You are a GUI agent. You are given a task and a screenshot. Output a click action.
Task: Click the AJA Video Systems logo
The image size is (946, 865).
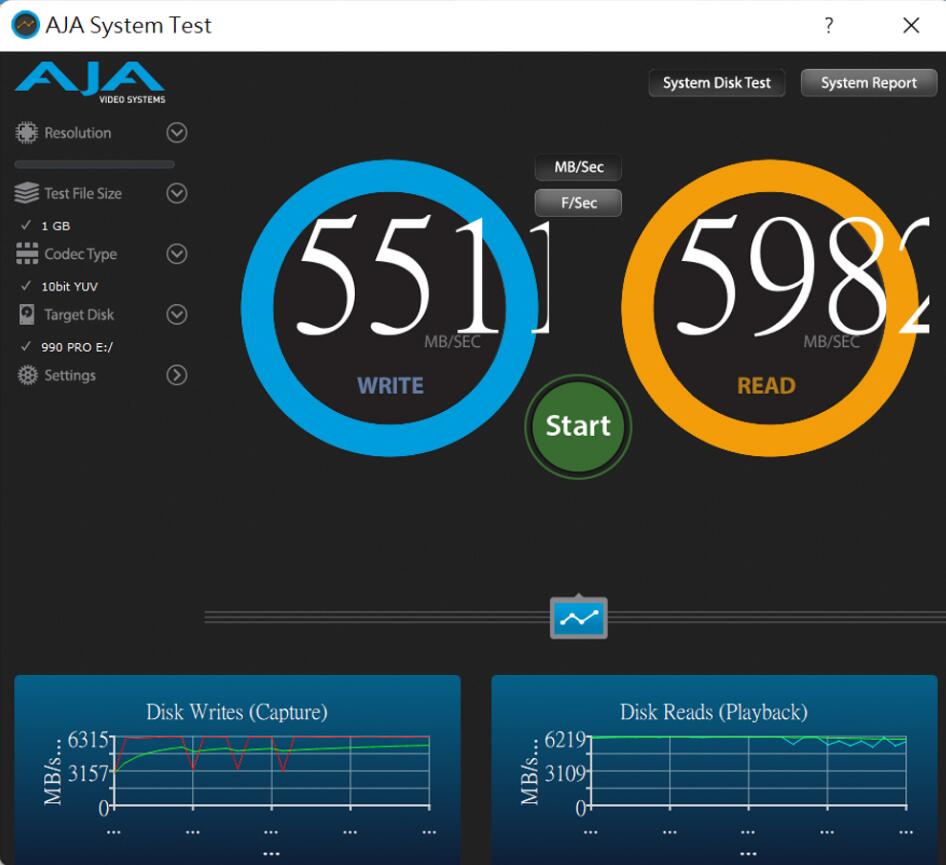90,83
